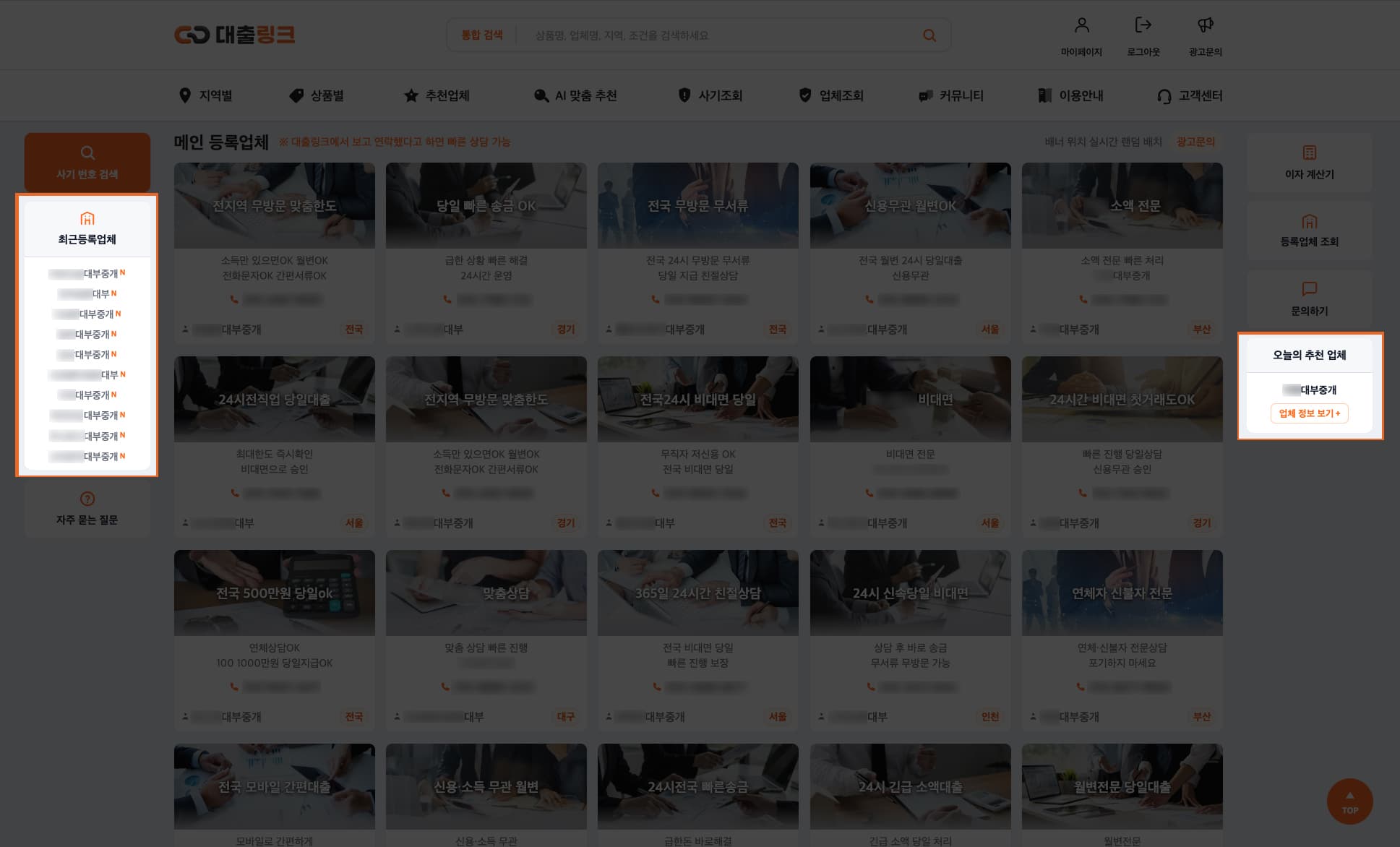Click the 이용안내 book icon

[x=1045, y=95]
